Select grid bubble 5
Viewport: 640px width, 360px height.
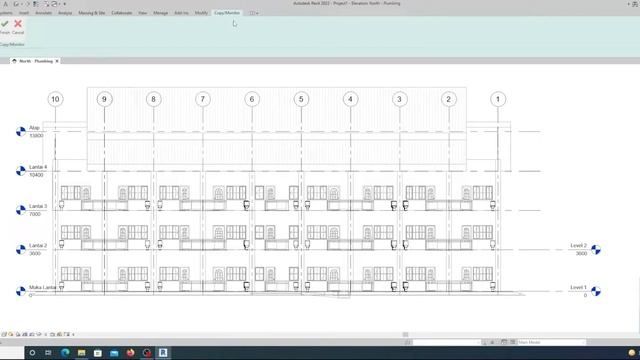(x=301, y=99)
